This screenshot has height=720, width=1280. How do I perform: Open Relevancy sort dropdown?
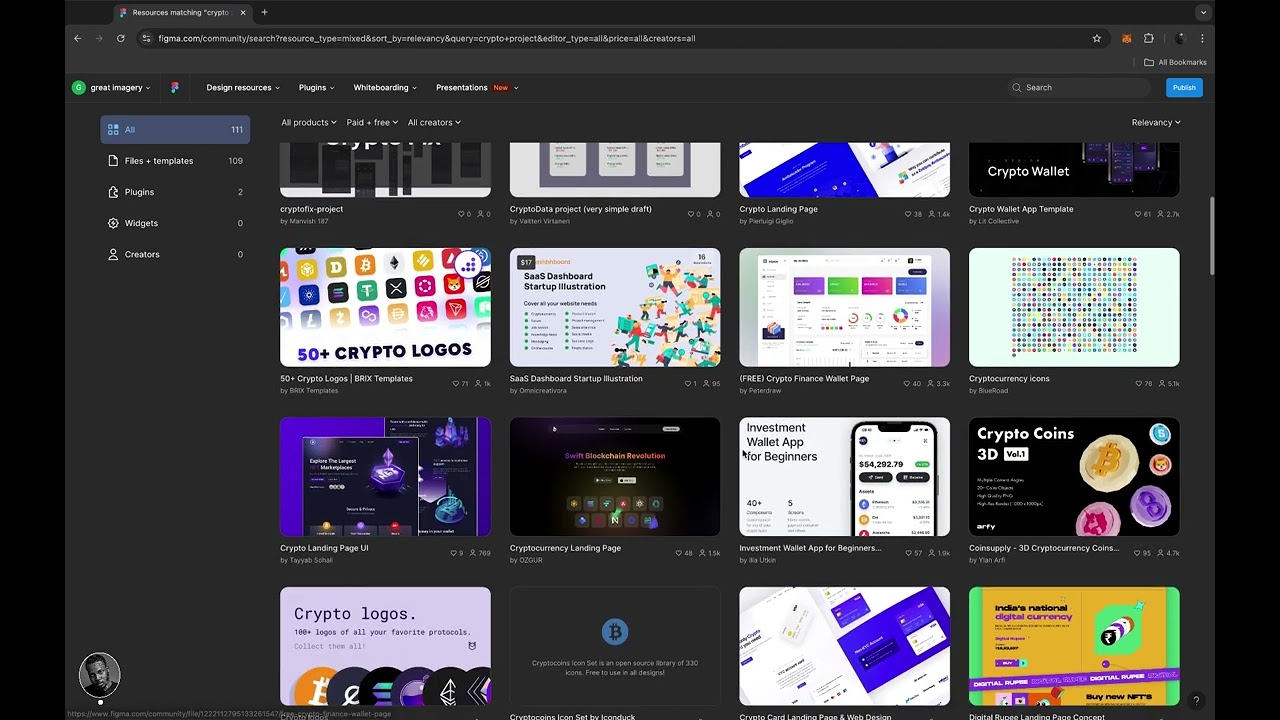point(1156,122)
